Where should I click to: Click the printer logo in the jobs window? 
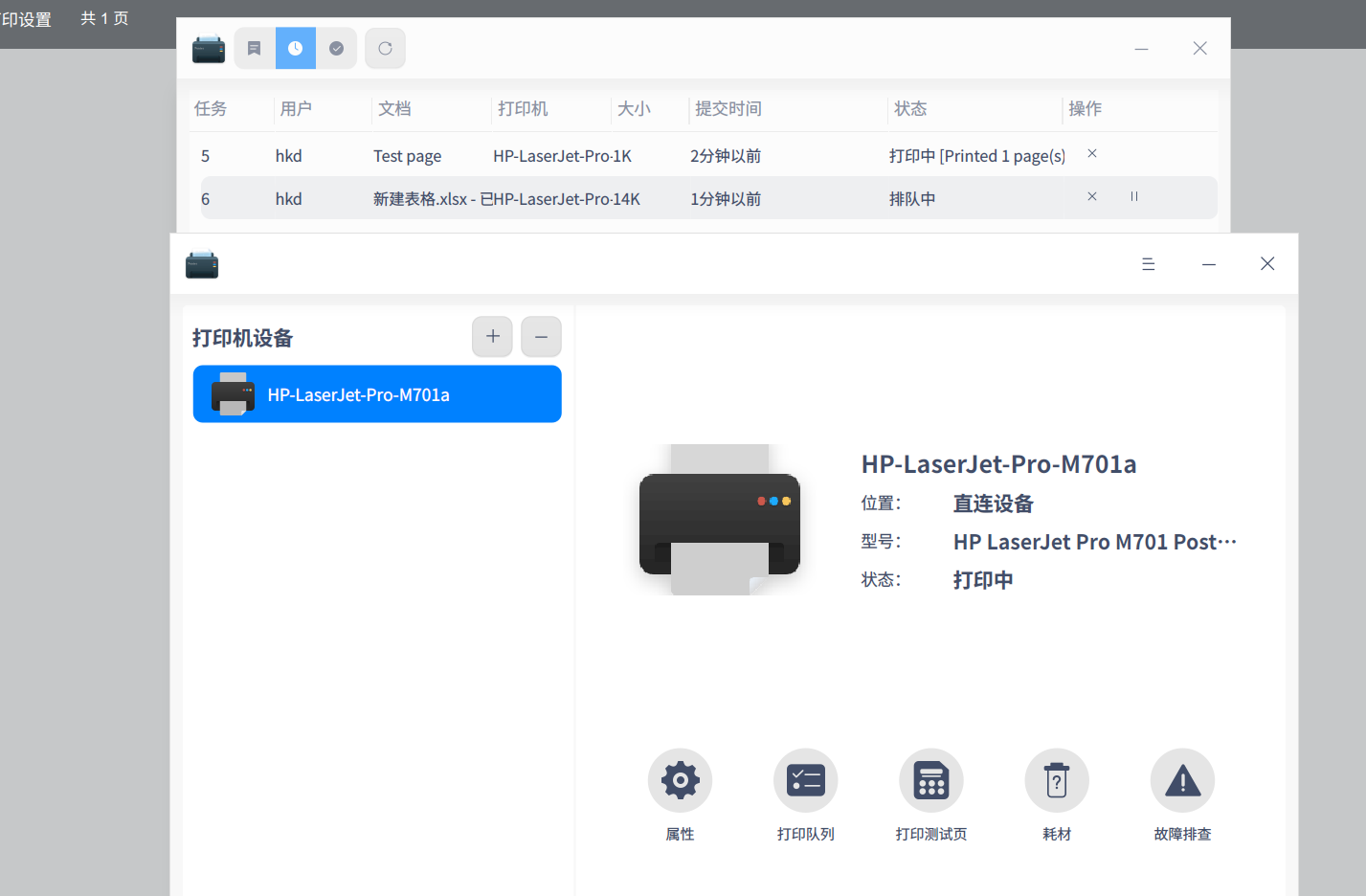click(x=209, y=48)
